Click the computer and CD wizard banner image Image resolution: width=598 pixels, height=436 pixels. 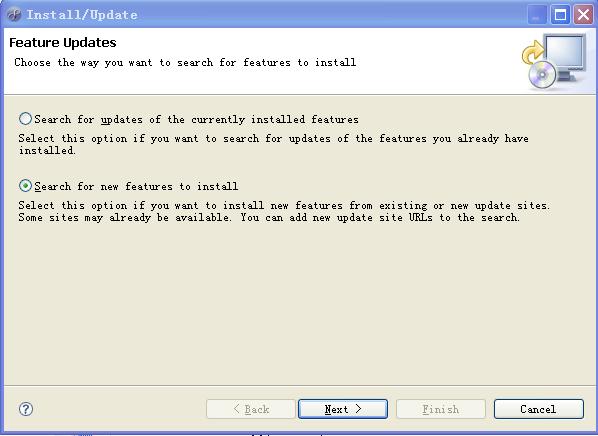click(555, 61)
